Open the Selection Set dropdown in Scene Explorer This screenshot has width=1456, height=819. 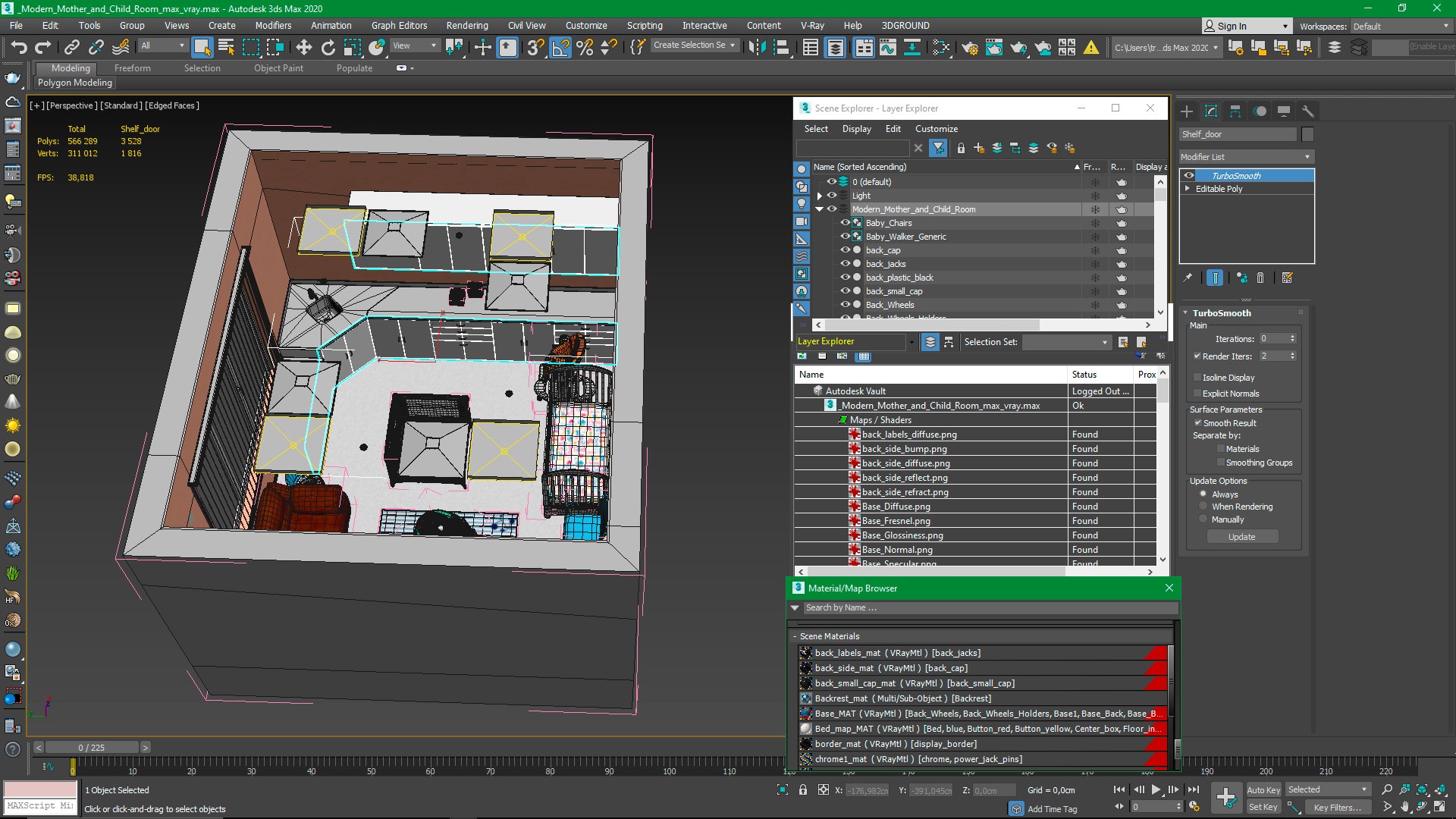point(1066,342)
